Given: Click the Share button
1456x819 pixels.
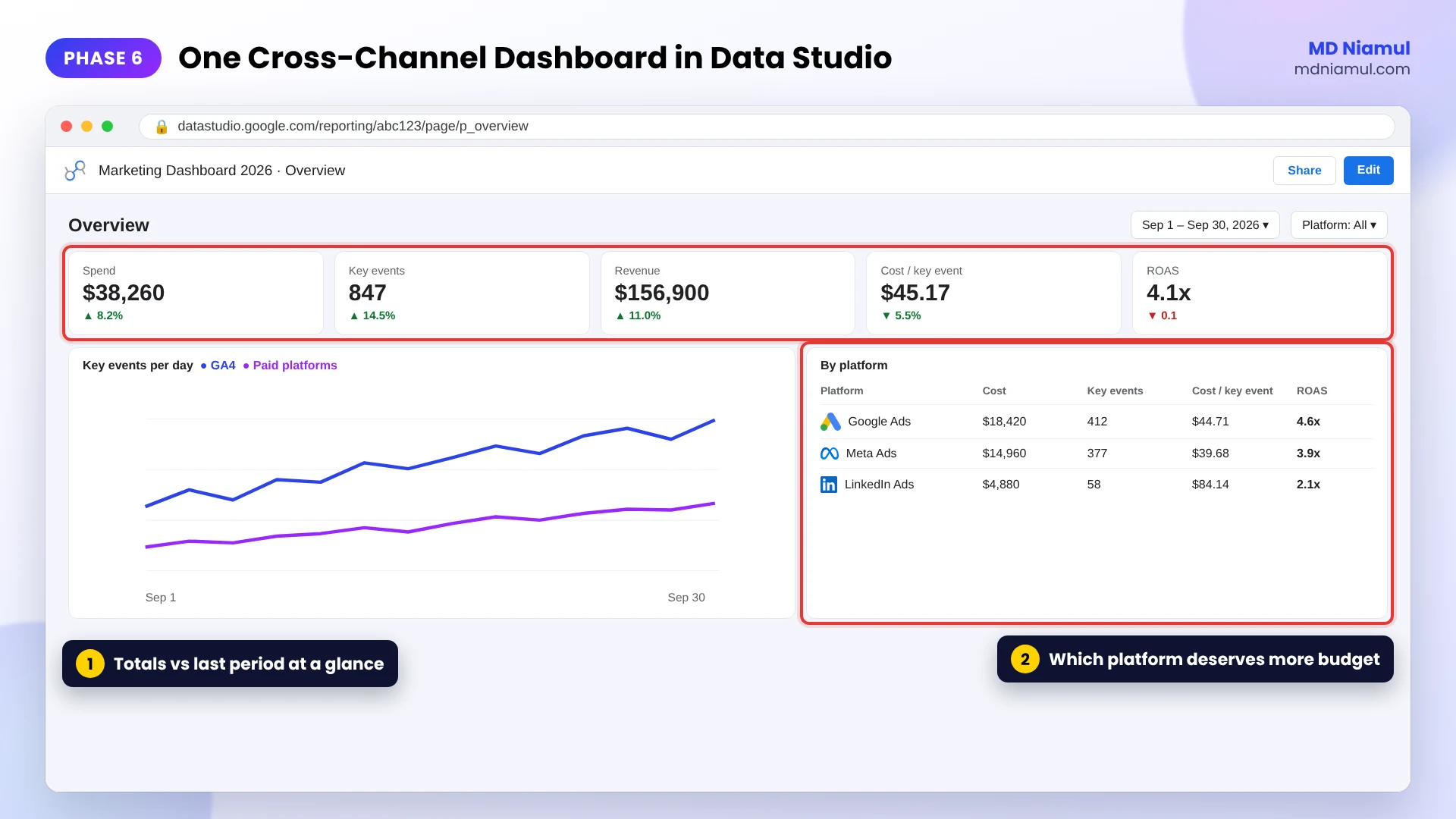Looking at the screenshot, I should [1304, 171].
